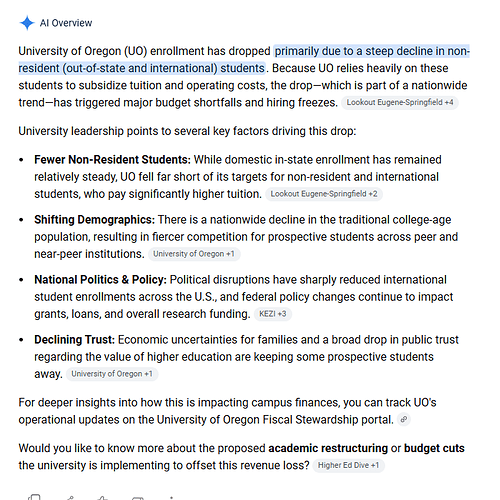Click the bold National Politics & Policy heading
500x500 pixels.
[100, 280]
